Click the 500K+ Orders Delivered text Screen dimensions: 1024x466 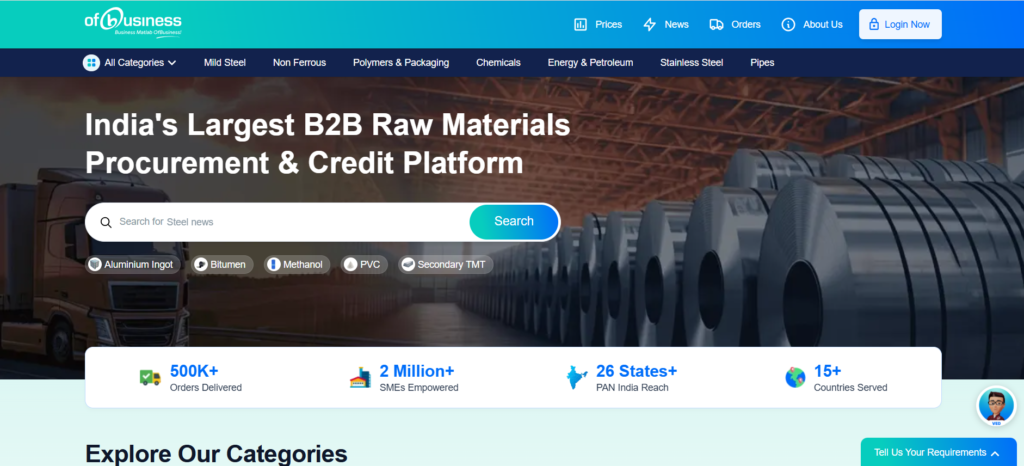pos(206,378)
